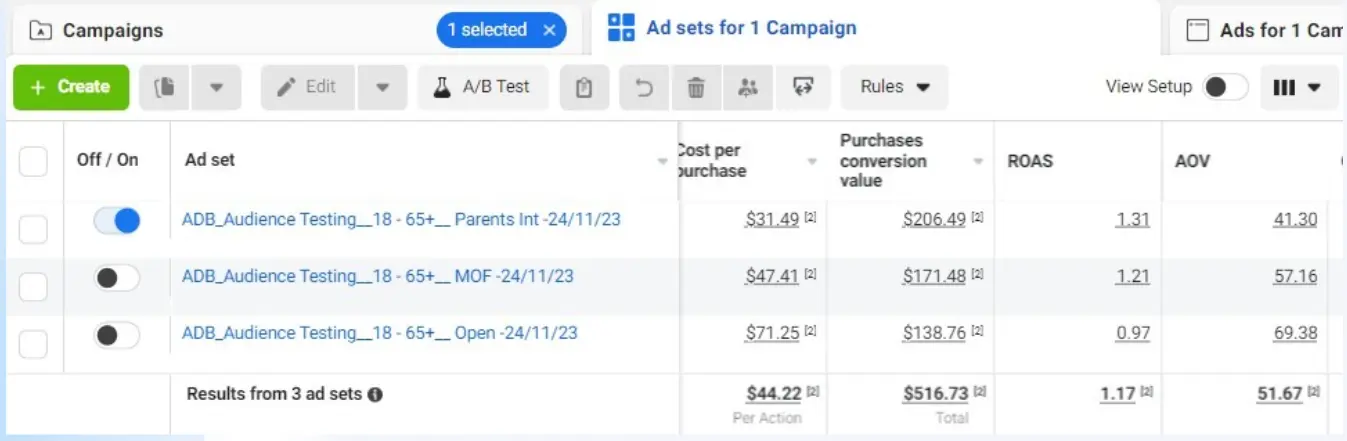Click the duplicate ad set icon
Image resolution: width=1347 pixels, height=441 pixels.
[x=164, y=87]
